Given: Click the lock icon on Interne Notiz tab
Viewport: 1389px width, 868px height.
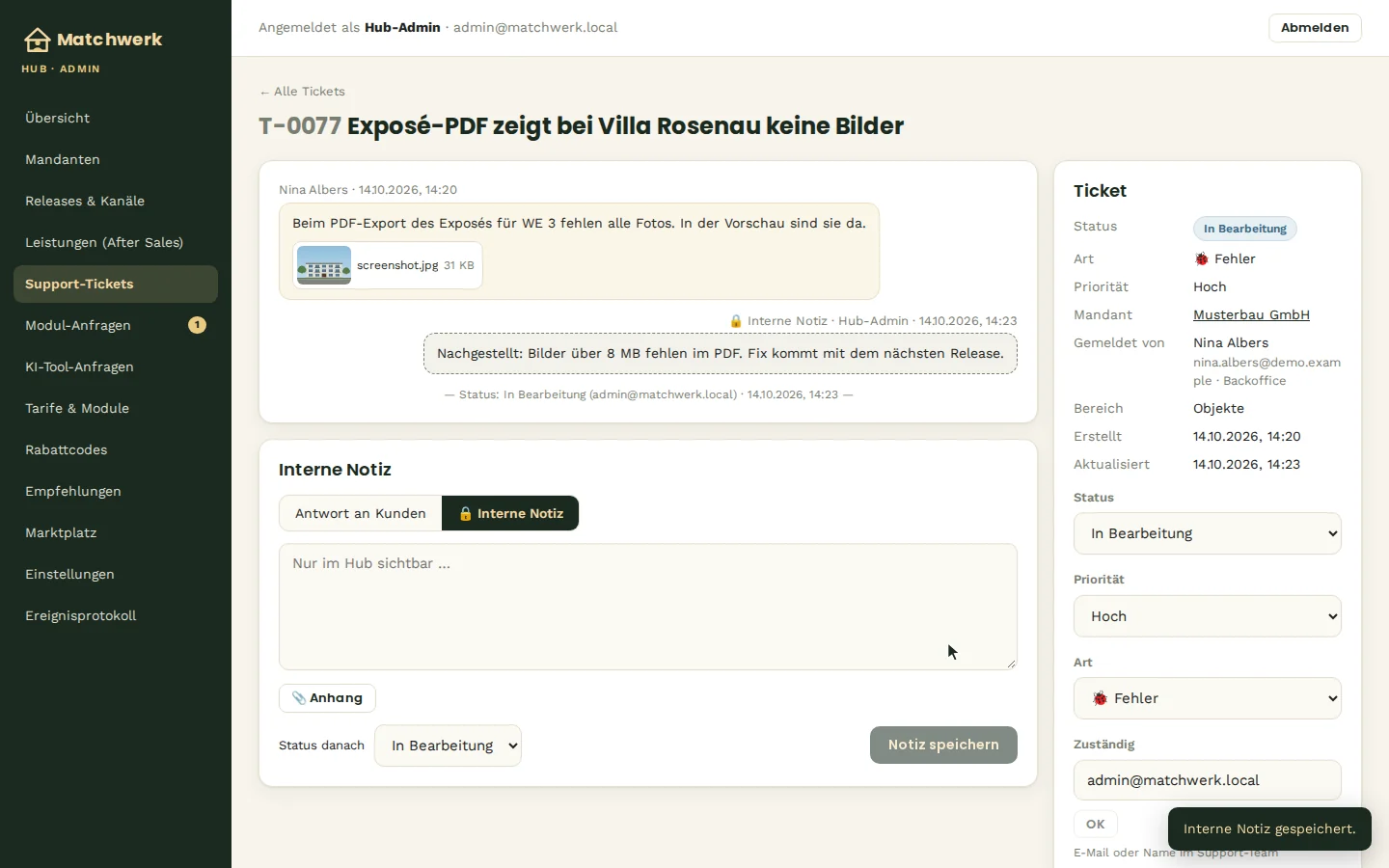Looking at the screenshot, I should (465, 514).
